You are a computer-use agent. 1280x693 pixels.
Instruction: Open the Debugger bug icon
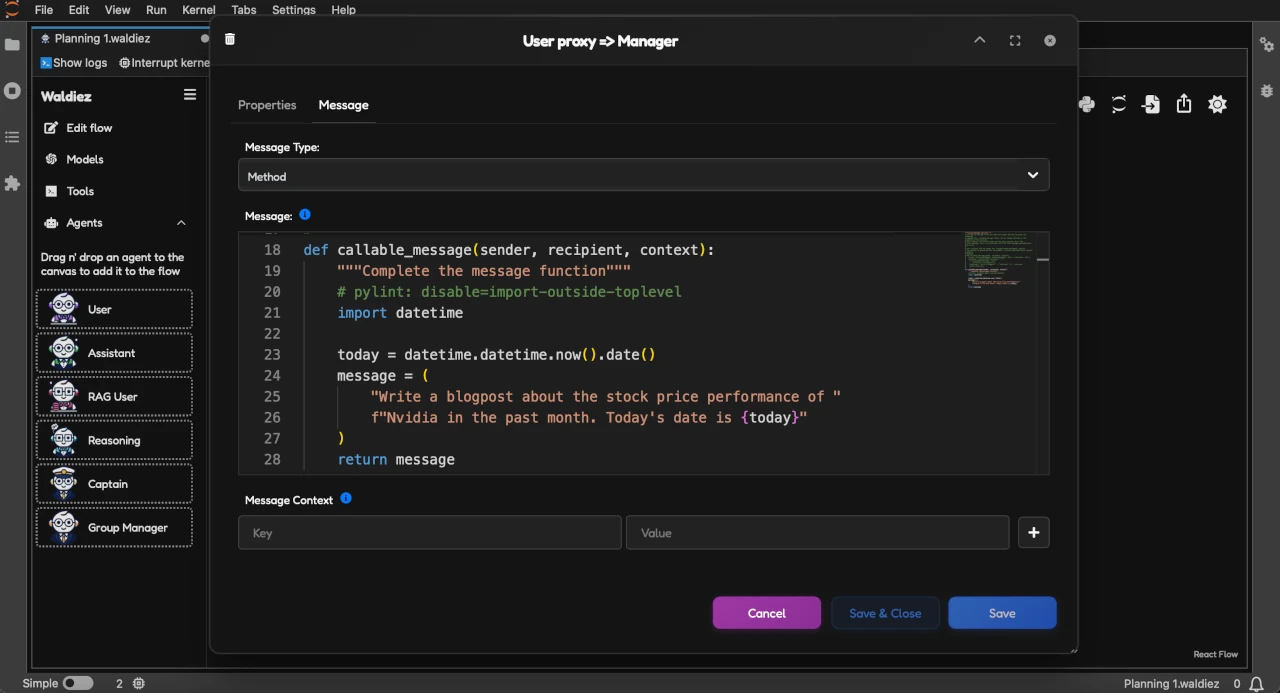click(x=1266, y=90)
